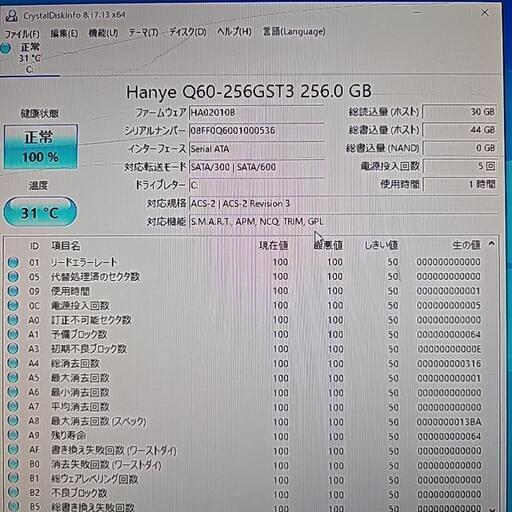This screenshot has width=512, height=512.
Task: Click the 現在値 column header
Action: pos(274,246)
